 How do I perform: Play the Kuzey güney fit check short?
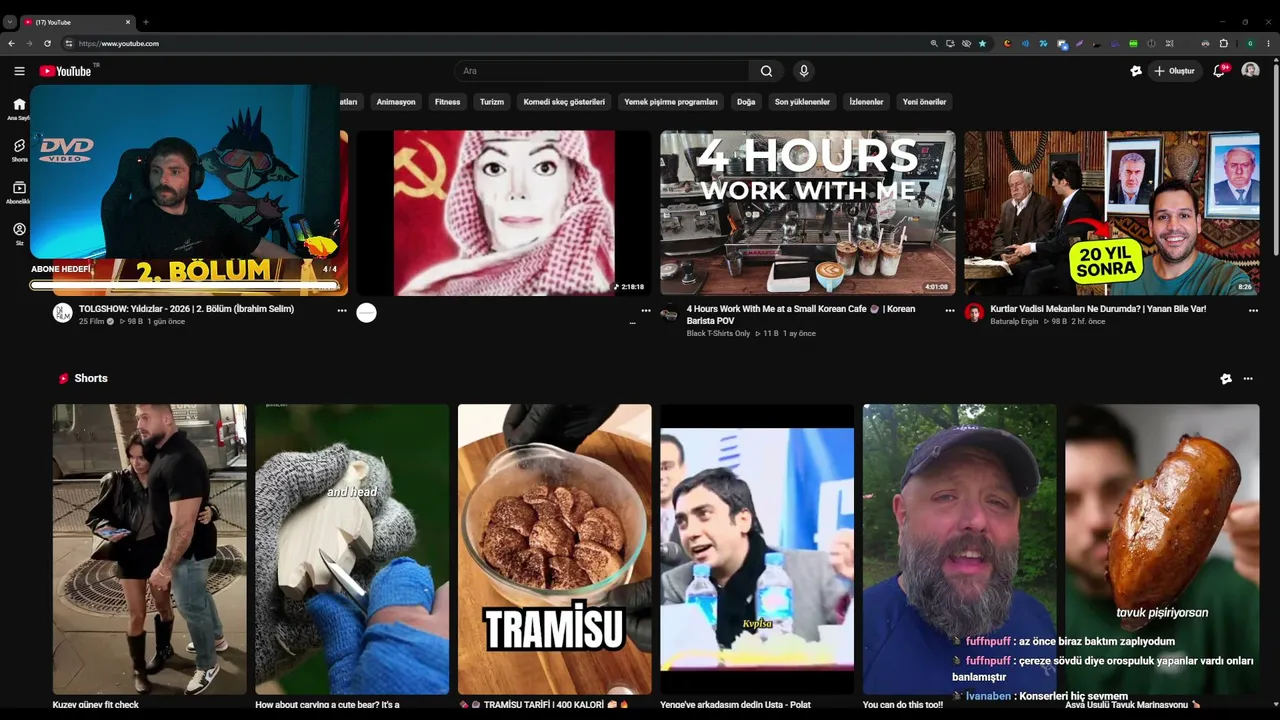click(x=150, y=549)
